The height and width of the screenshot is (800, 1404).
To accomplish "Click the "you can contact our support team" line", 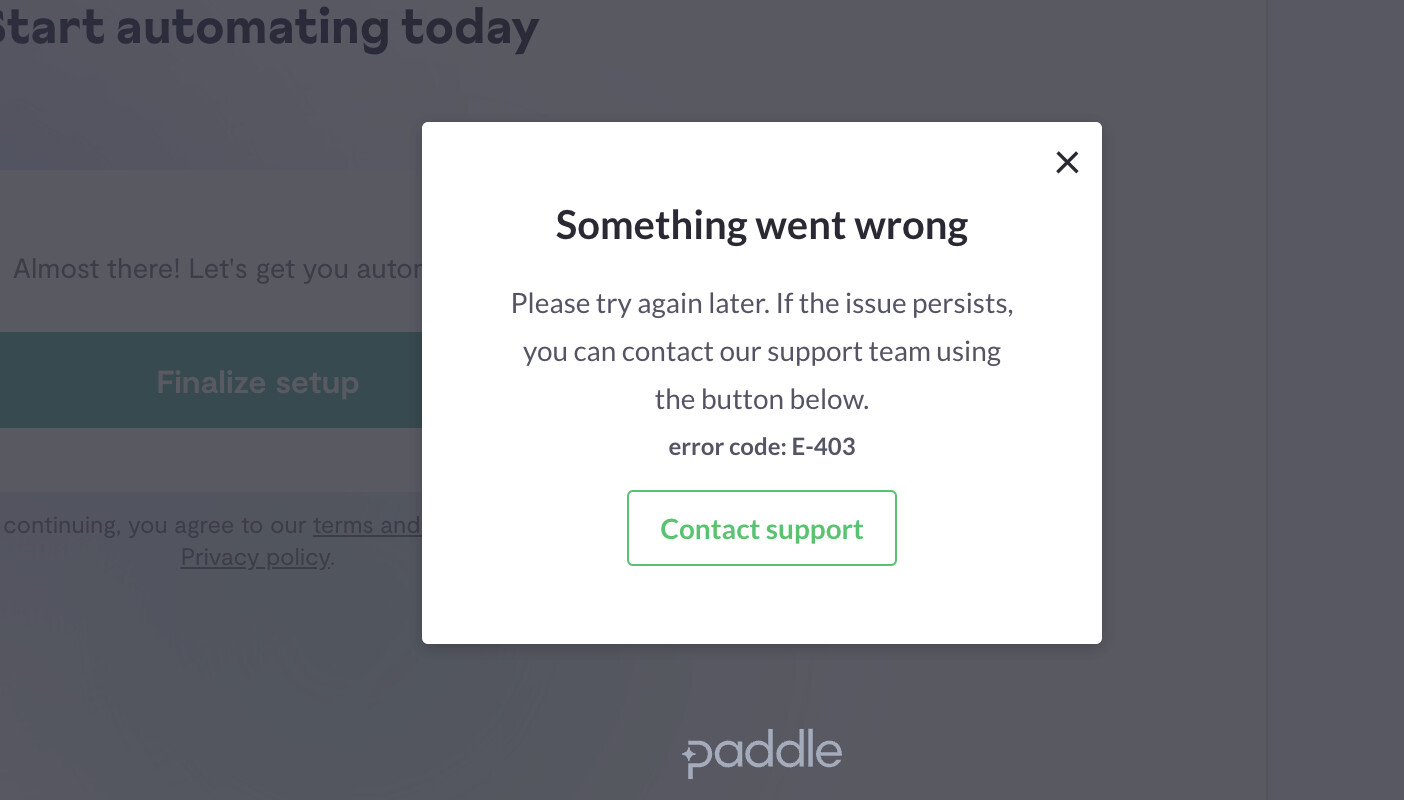I will (761, 351).
